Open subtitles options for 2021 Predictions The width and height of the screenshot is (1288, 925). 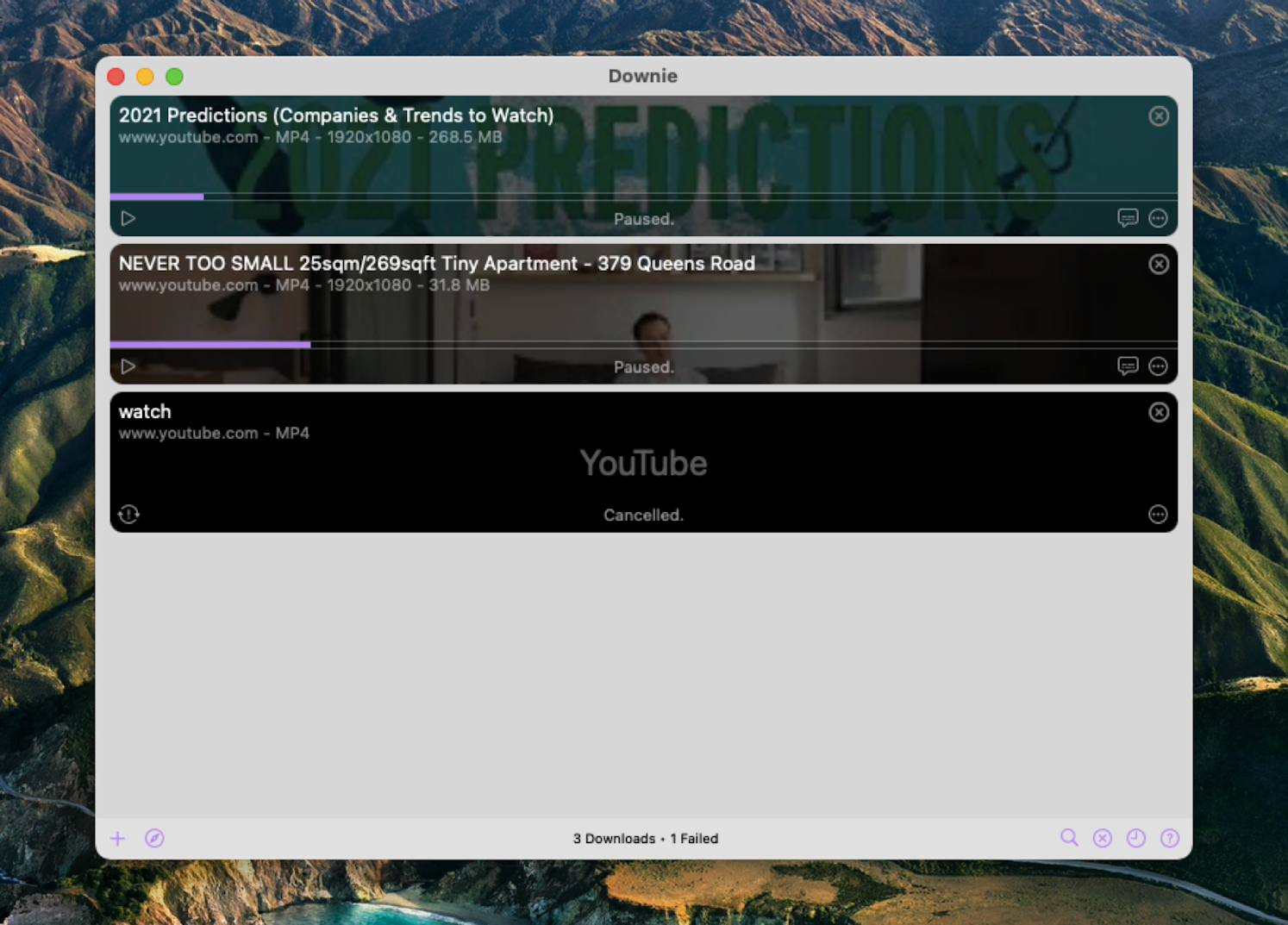pyautogui.click(x=1128, y=218)
